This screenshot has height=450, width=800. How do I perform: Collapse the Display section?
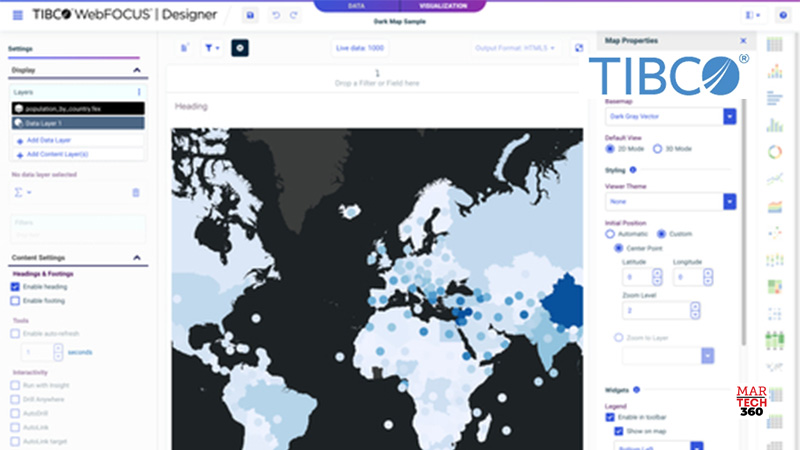click(x=137, y=70)
